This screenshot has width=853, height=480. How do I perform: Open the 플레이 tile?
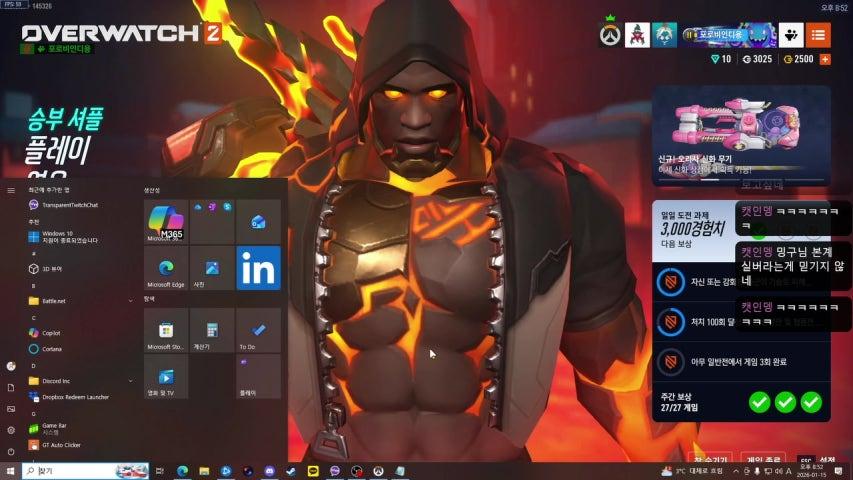[258, 377]
